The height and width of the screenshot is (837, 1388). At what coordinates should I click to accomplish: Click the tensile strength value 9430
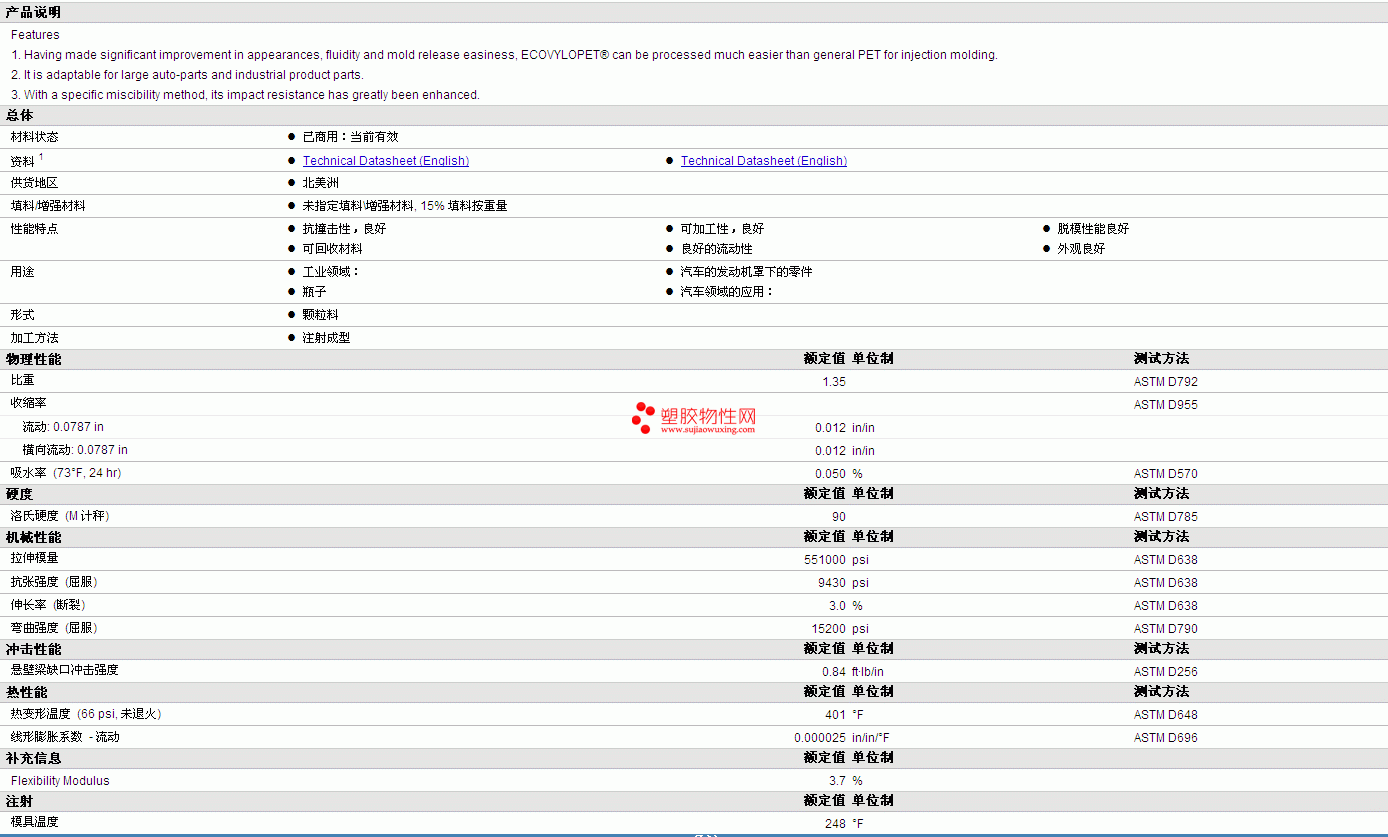(x=832, y=583)
